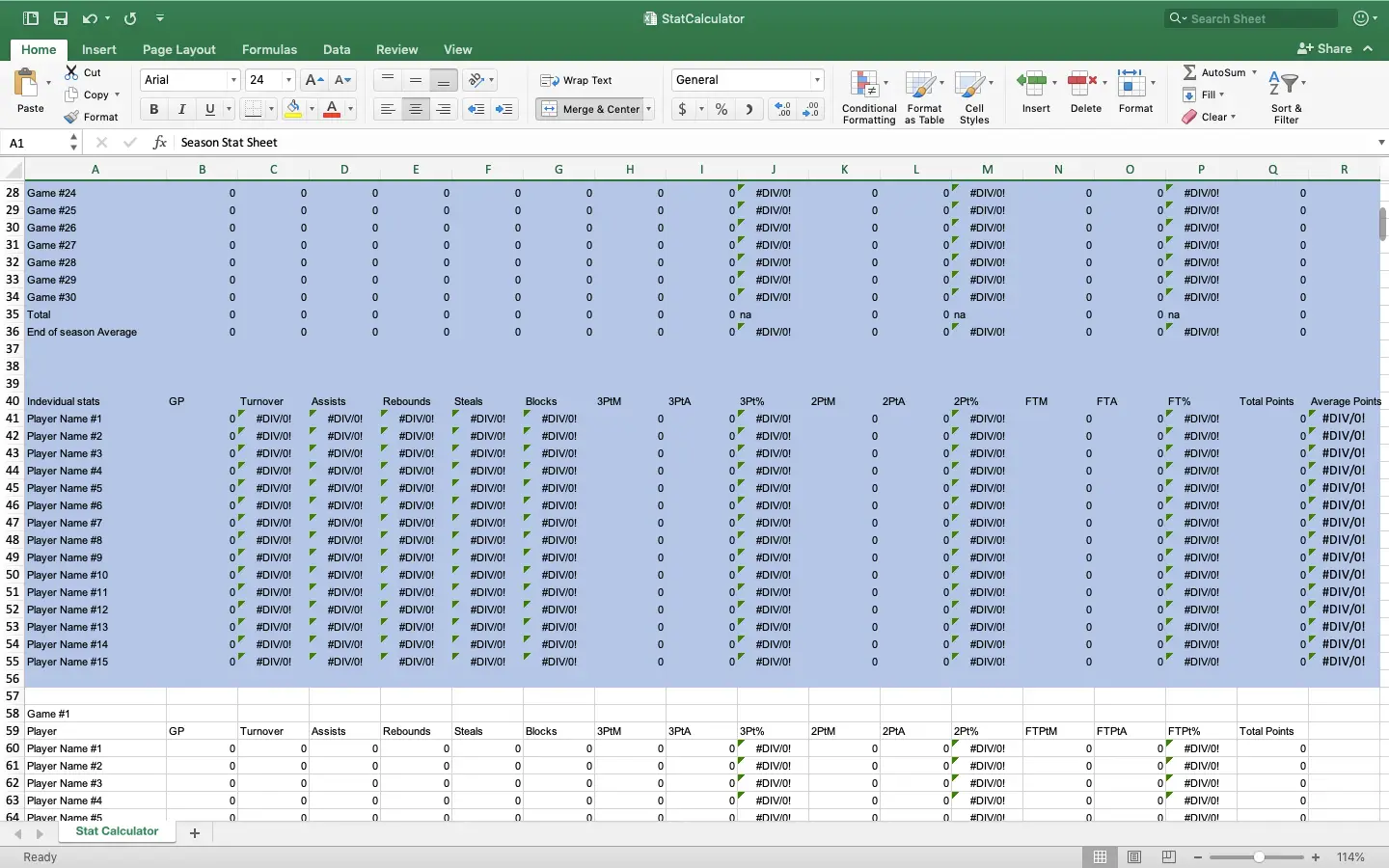This screenshot has height=868, width=1389.
Task: Decrease font size with small A icon
Action: point(342,80)
